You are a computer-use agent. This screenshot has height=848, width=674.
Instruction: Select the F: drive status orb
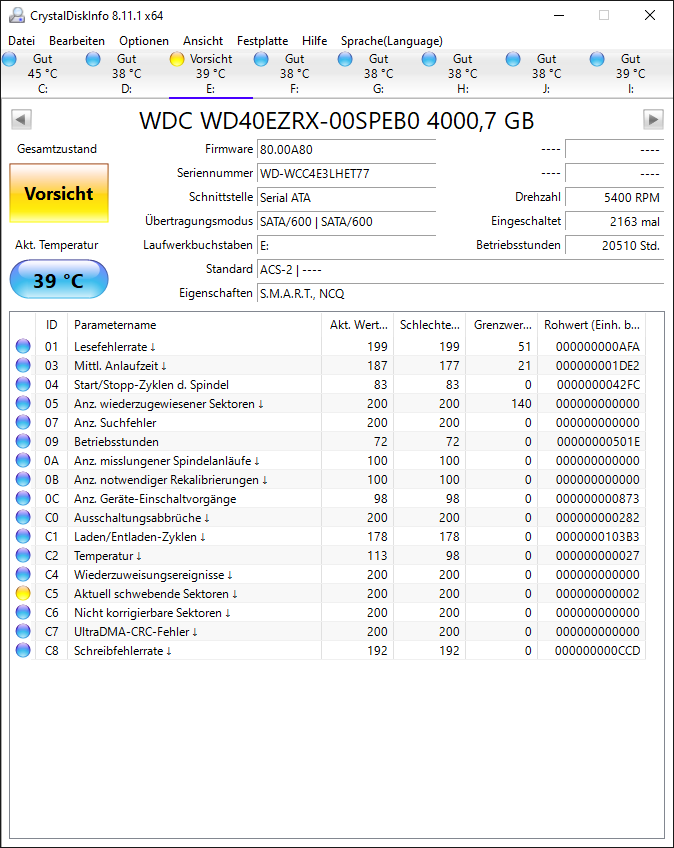click(x=261, y=59)
